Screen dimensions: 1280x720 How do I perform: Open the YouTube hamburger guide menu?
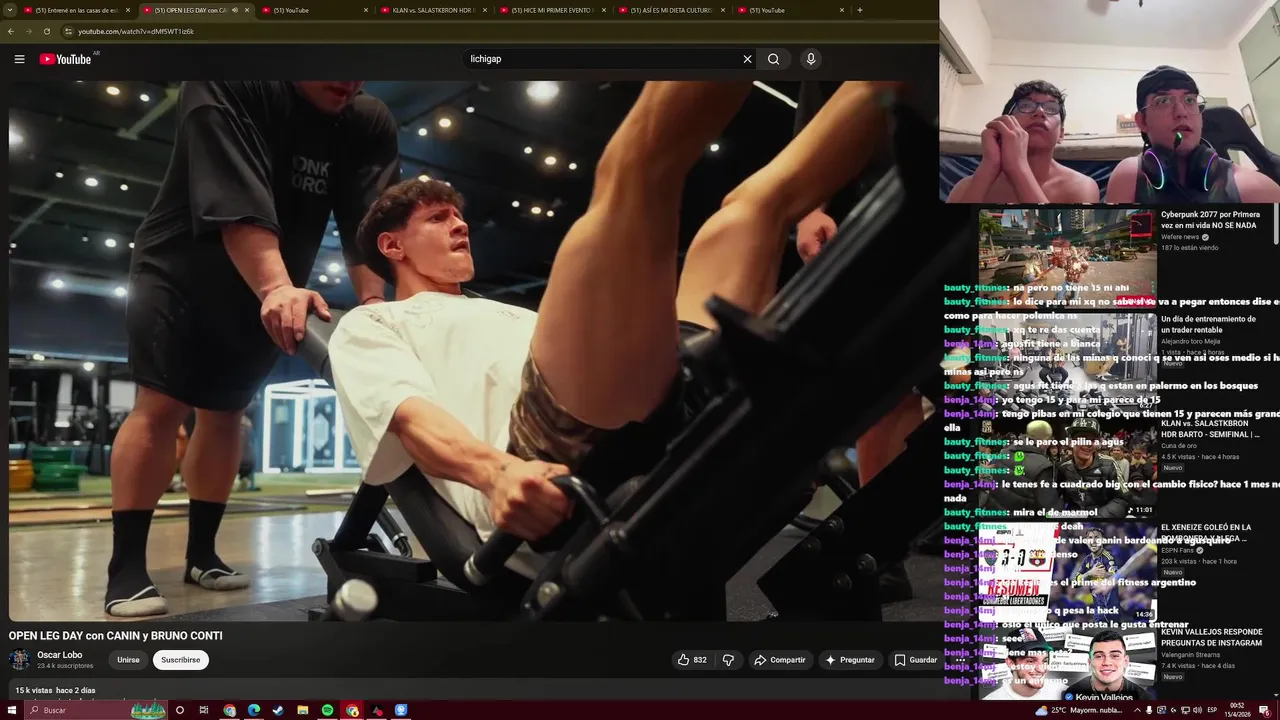pyautogui.click(x=19, y=59)
